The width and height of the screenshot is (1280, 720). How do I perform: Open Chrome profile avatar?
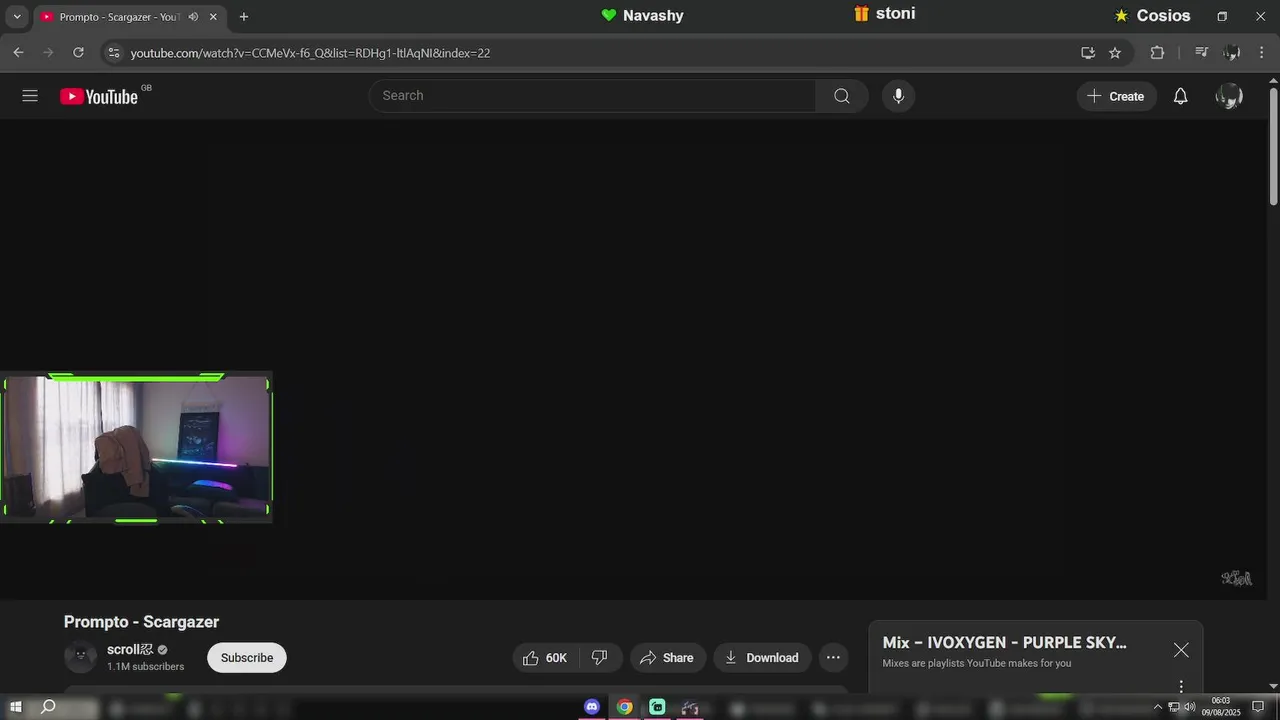(x=1232, y=53)
